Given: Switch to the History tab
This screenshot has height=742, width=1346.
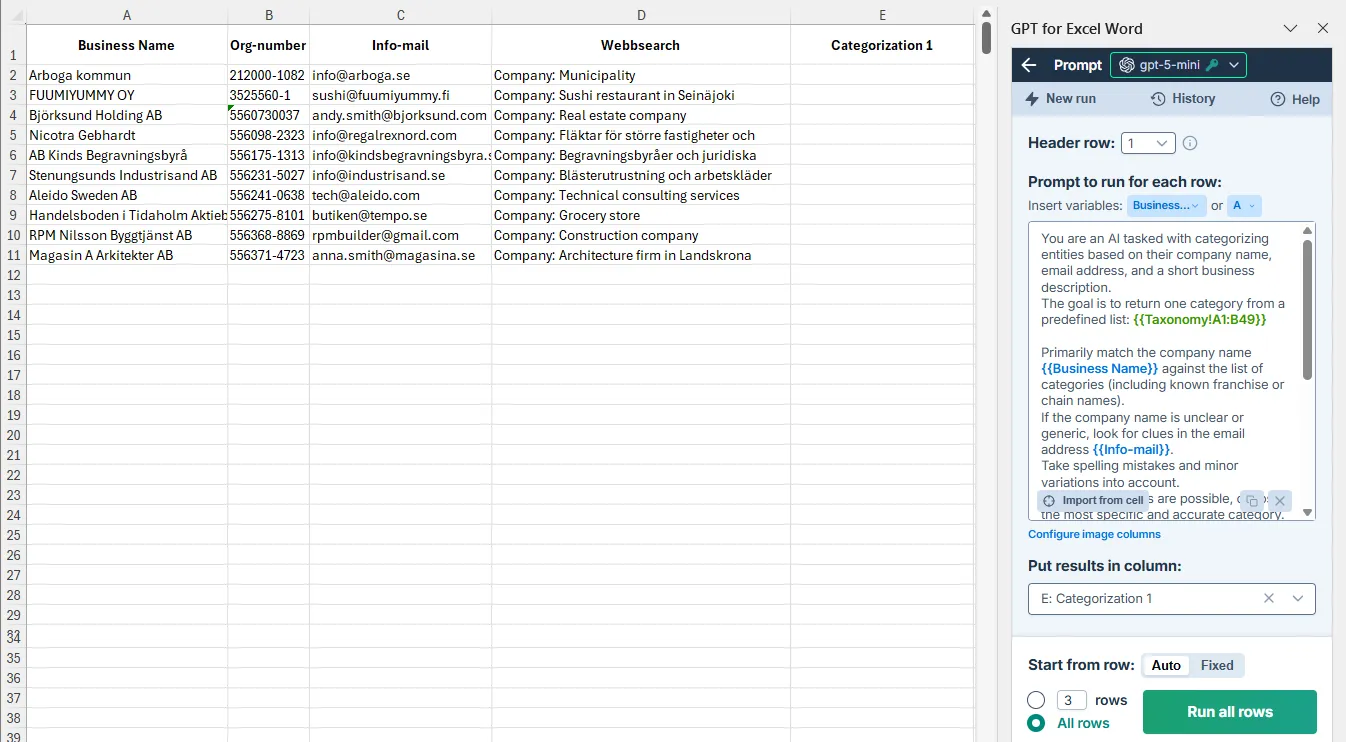Looking at the screenshot, I should coord(1158,99).
